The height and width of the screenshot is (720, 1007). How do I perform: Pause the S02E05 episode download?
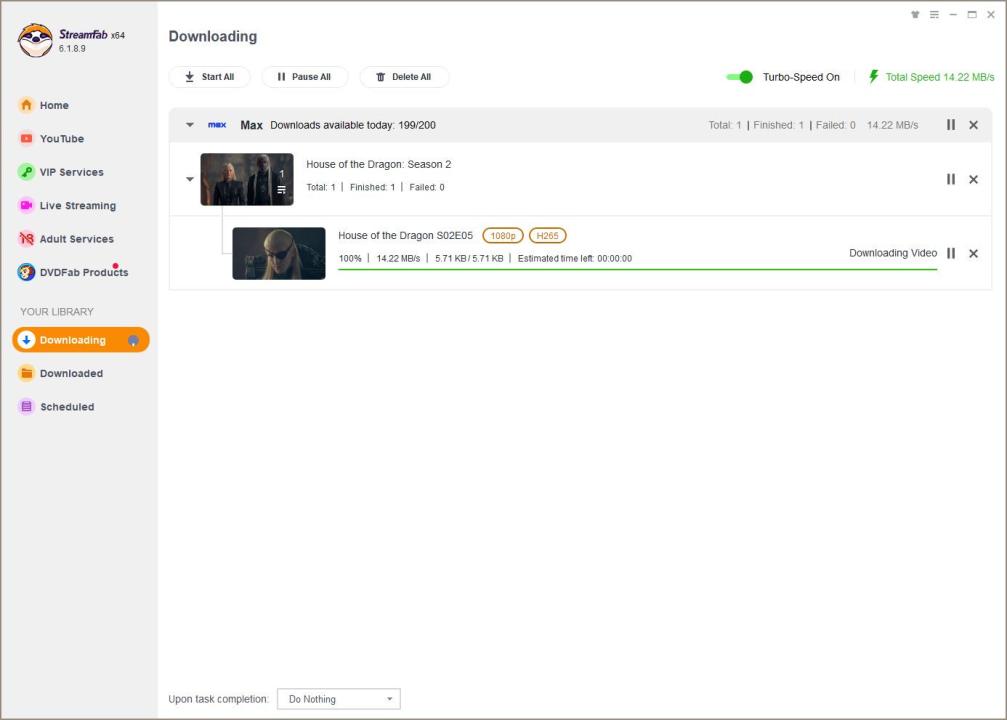pyautogui.click(x=950, y=253)
